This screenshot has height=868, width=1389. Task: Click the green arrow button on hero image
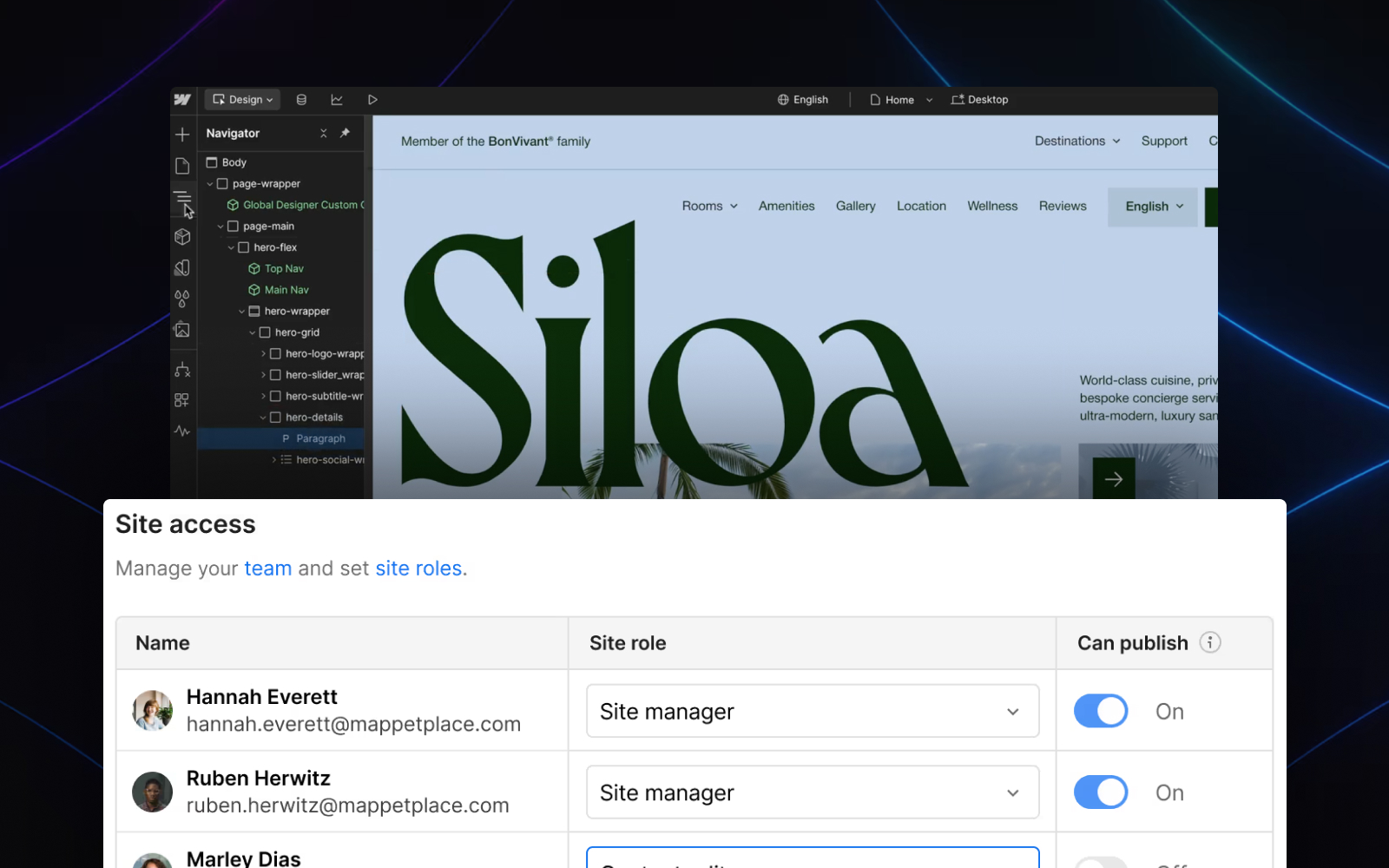click(1114, 478)
